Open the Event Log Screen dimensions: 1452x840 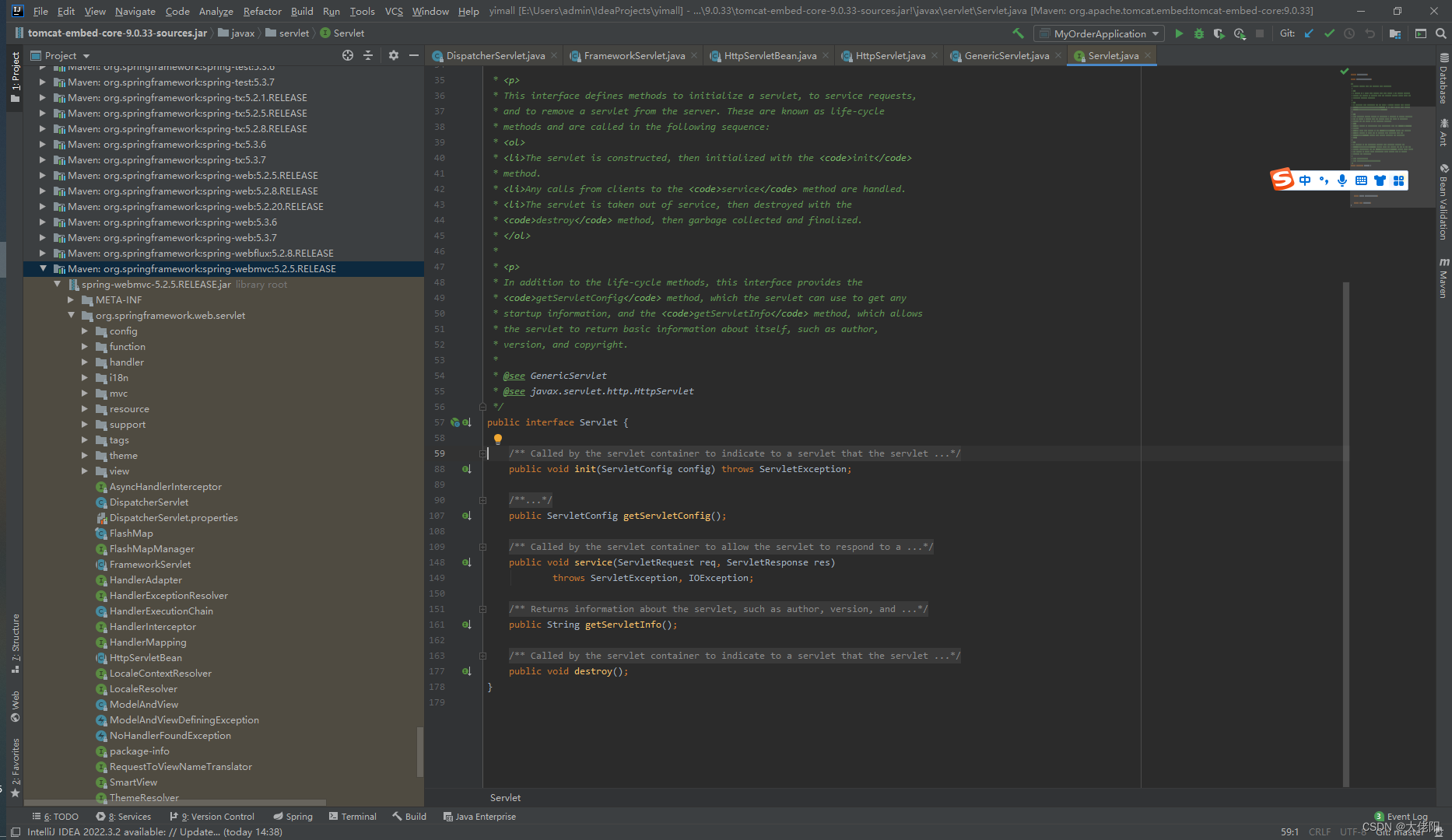pos(1401,817)
